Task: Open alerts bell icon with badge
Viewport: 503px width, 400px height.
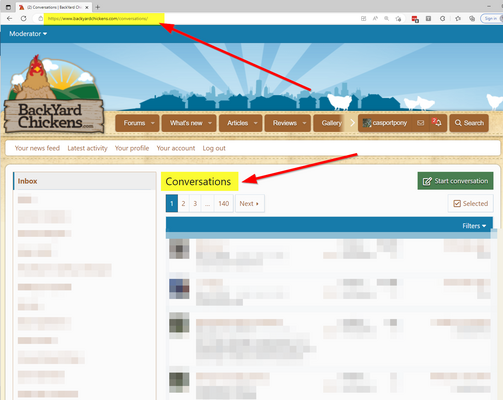Action: point(438,123)
